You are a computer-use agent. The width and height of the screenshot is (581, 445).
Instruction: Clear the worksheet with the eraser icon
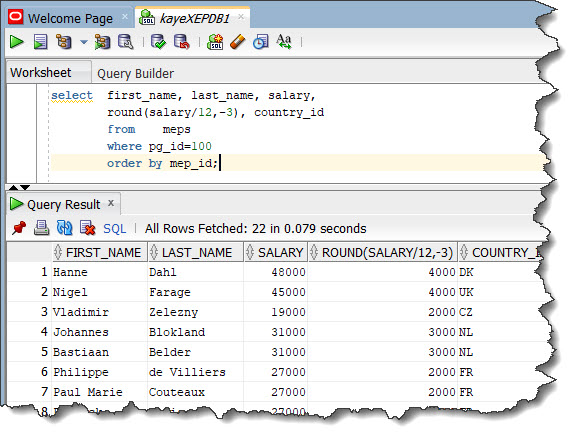(238, 41)
